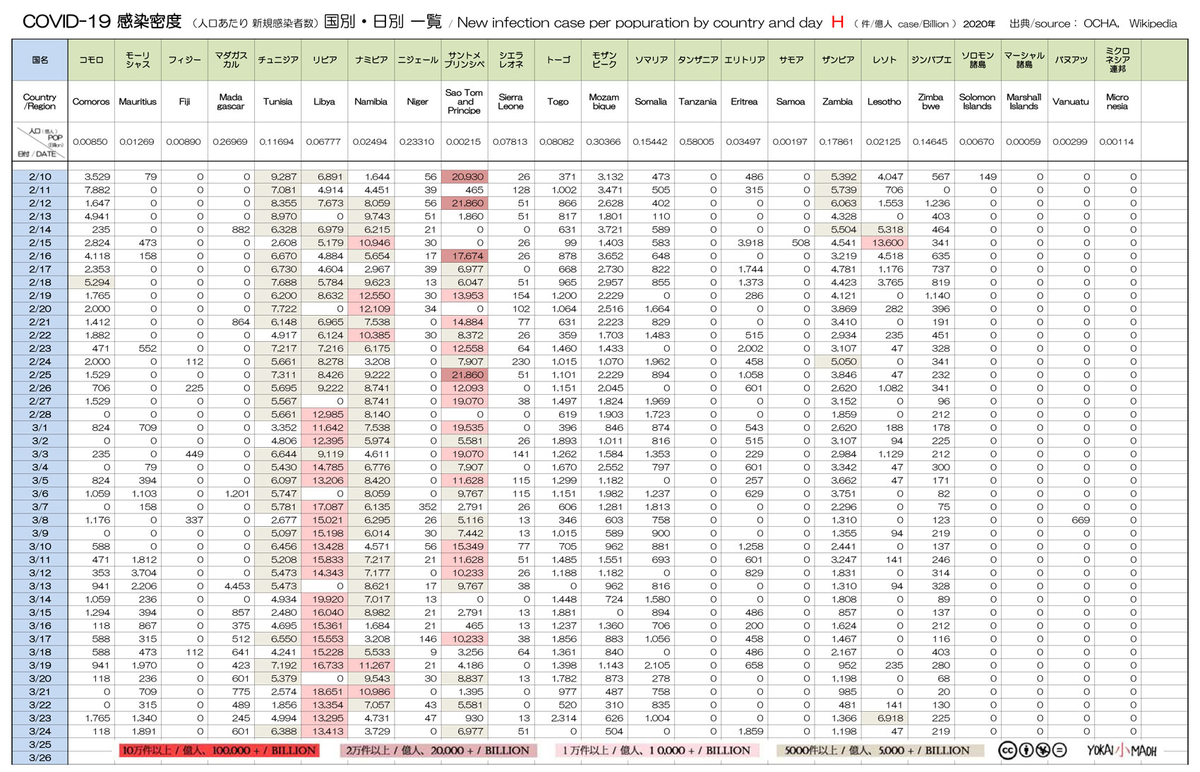Screen dimensions: 1200x772
Task: Select the Tanzania column header
Action: (x=697, y=102)
